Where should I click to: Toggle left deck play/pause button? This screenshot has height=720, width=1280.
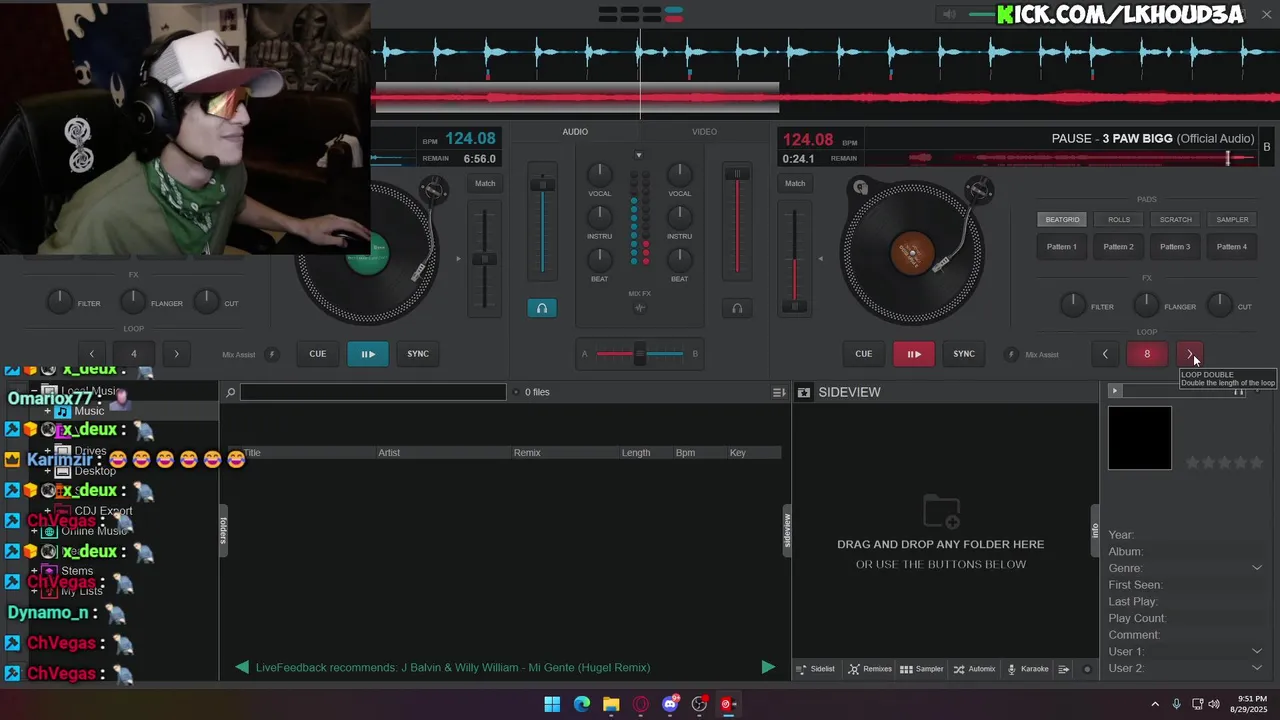click(368, 354)
